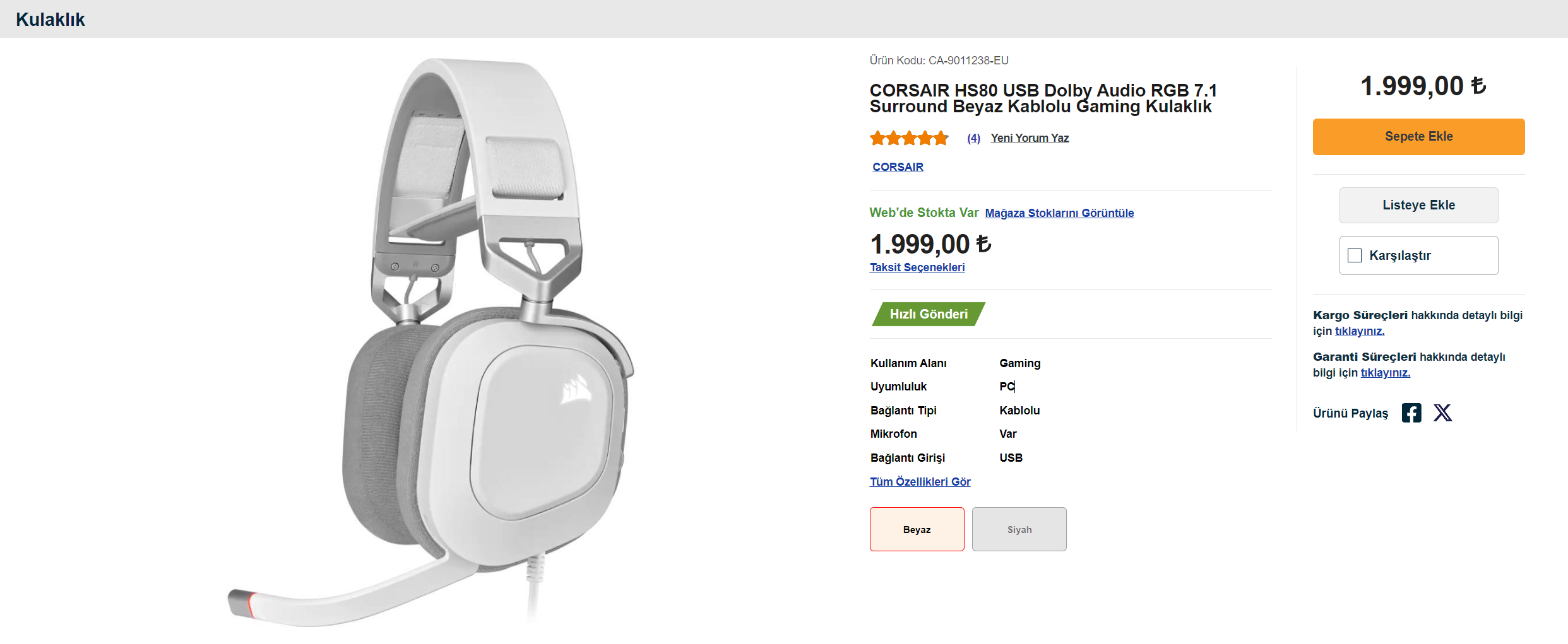Open the (4) reviews count link
Image resolution: width=1568 pixels, height=644 pixels.
(973, 138)
